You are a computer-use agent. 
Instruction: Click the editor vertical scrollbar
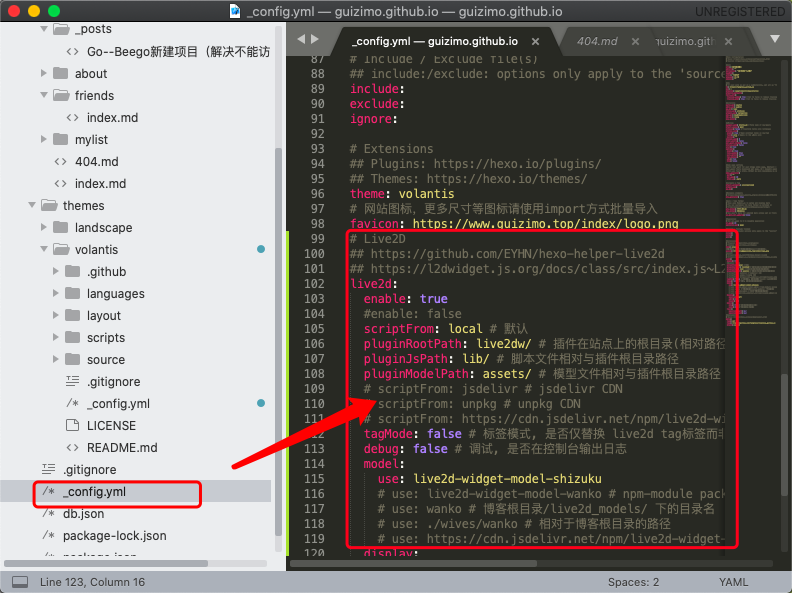tap(784, 434)
